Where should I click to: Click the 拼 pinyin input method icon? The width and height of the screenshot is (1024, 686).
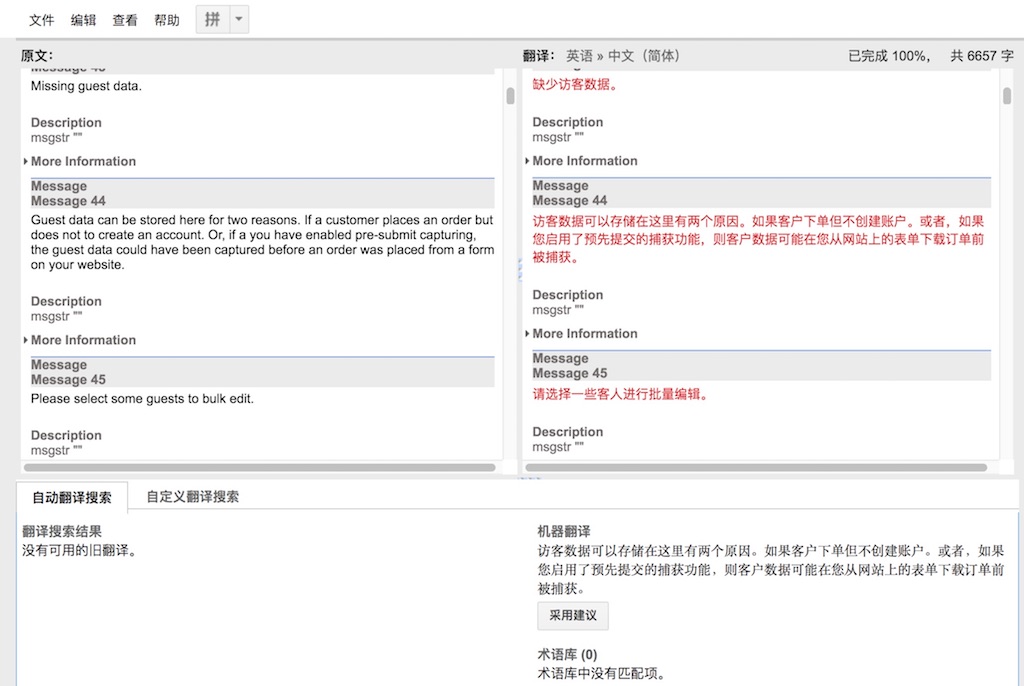[x=212, y=20]
